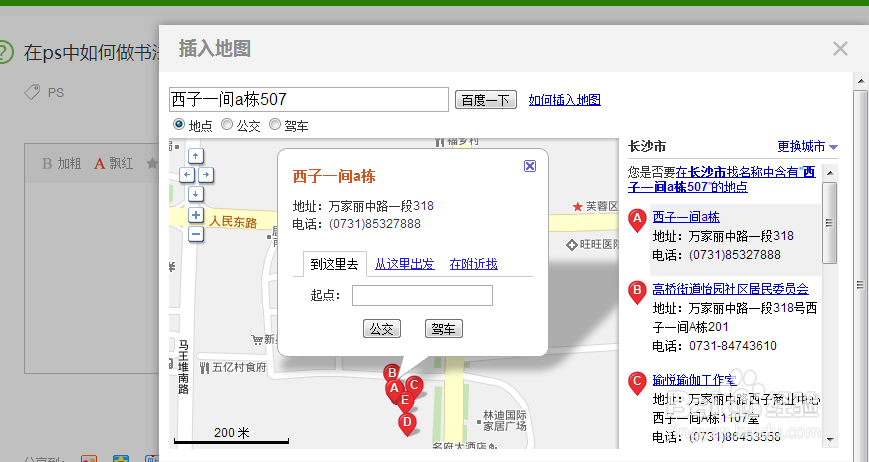Viewport: 869px width, 462px height.
Task: Pan the map right with the arrow button
Action: (x=206, y=175)
